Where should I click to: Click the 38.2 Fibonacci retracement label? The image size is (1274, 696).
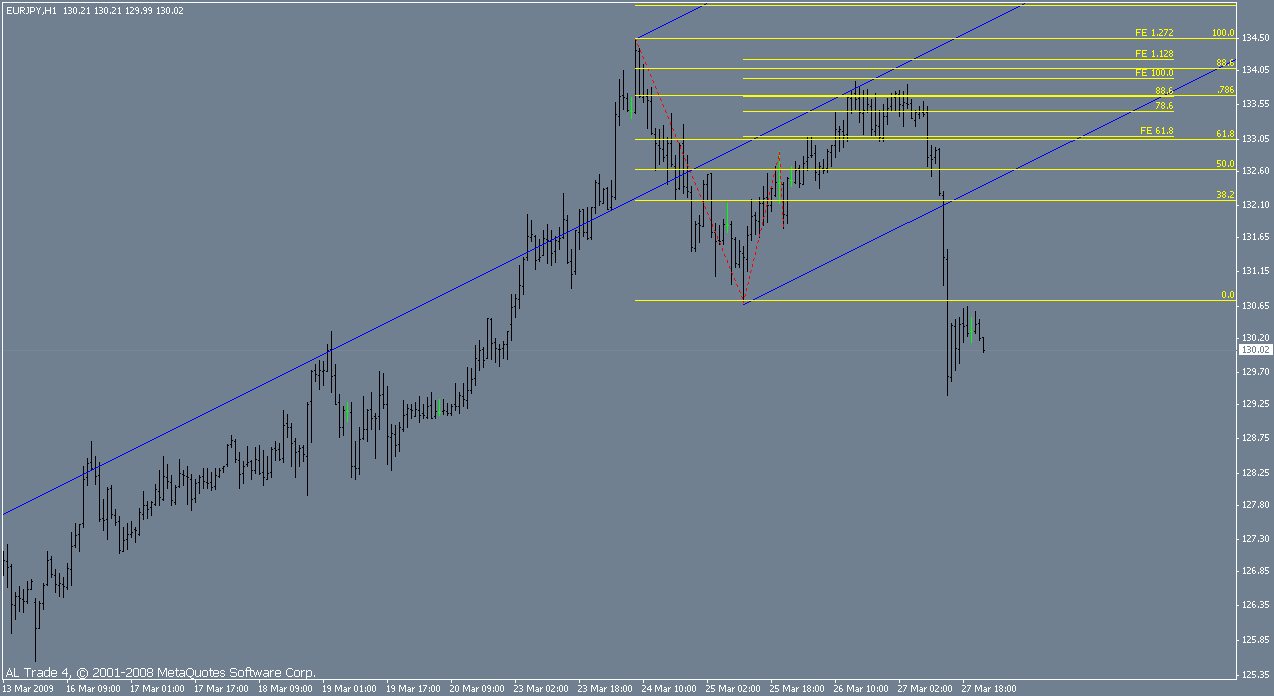(1225, 195)
